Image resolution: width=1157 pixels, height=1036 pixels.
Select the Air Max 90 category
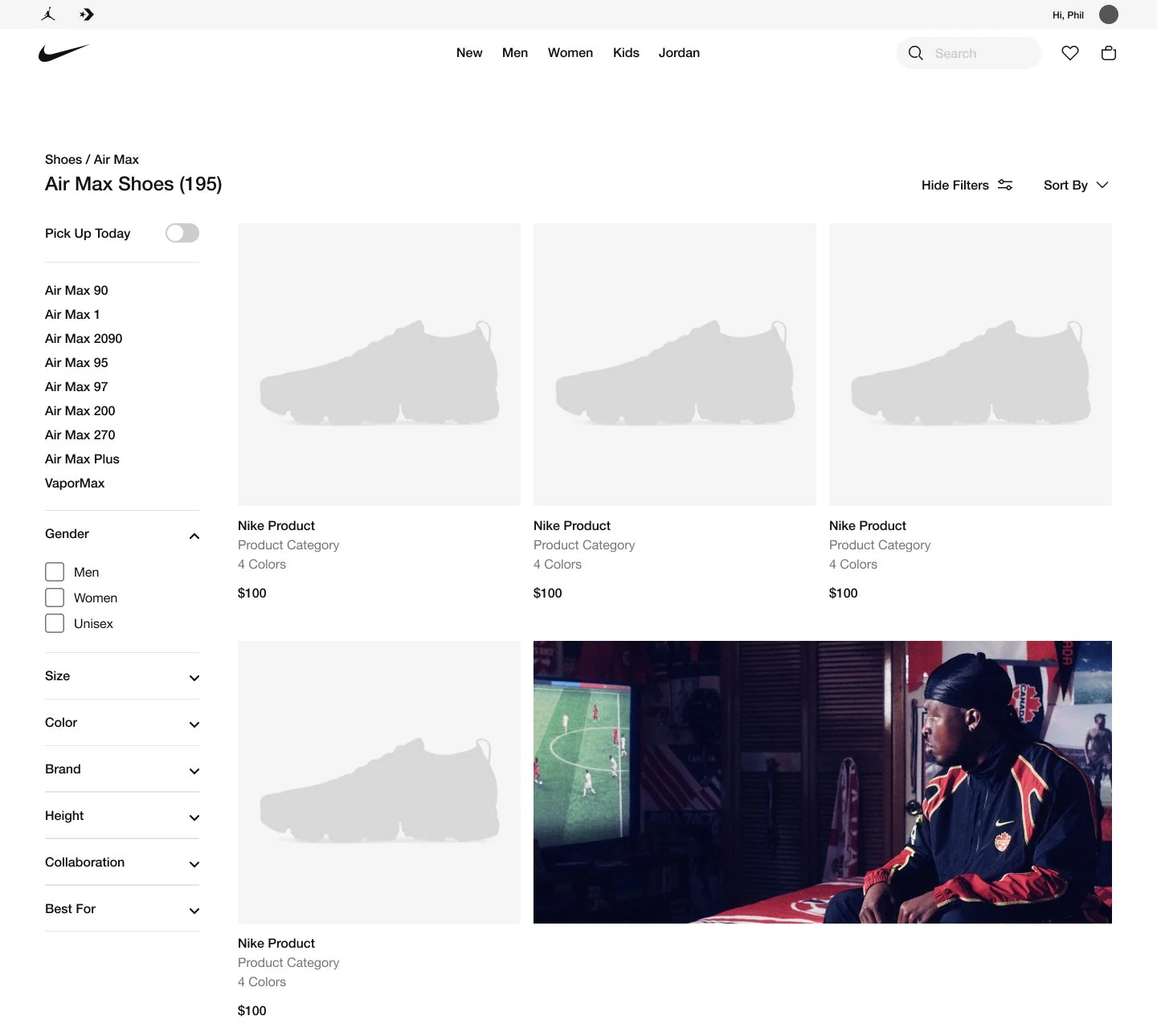click(76, 290)
